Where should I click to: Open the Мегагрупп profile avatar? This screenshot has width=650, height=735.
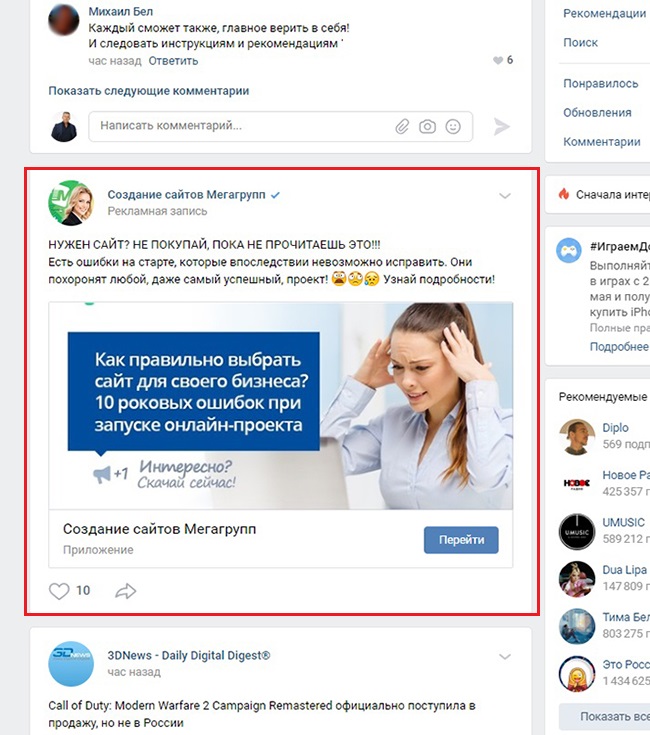coord(71,202)
